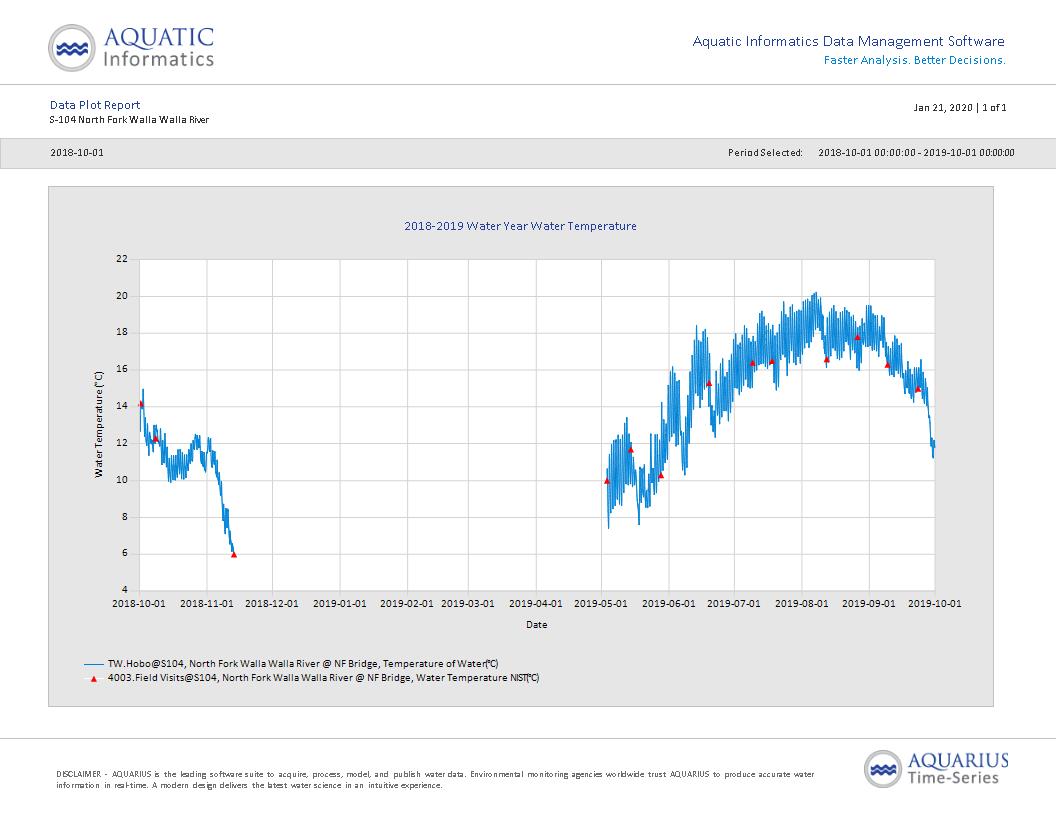Click y-axis tick label '16'
The height and width of the screenshot is (816, 1056).
click(x=122, y=369)
